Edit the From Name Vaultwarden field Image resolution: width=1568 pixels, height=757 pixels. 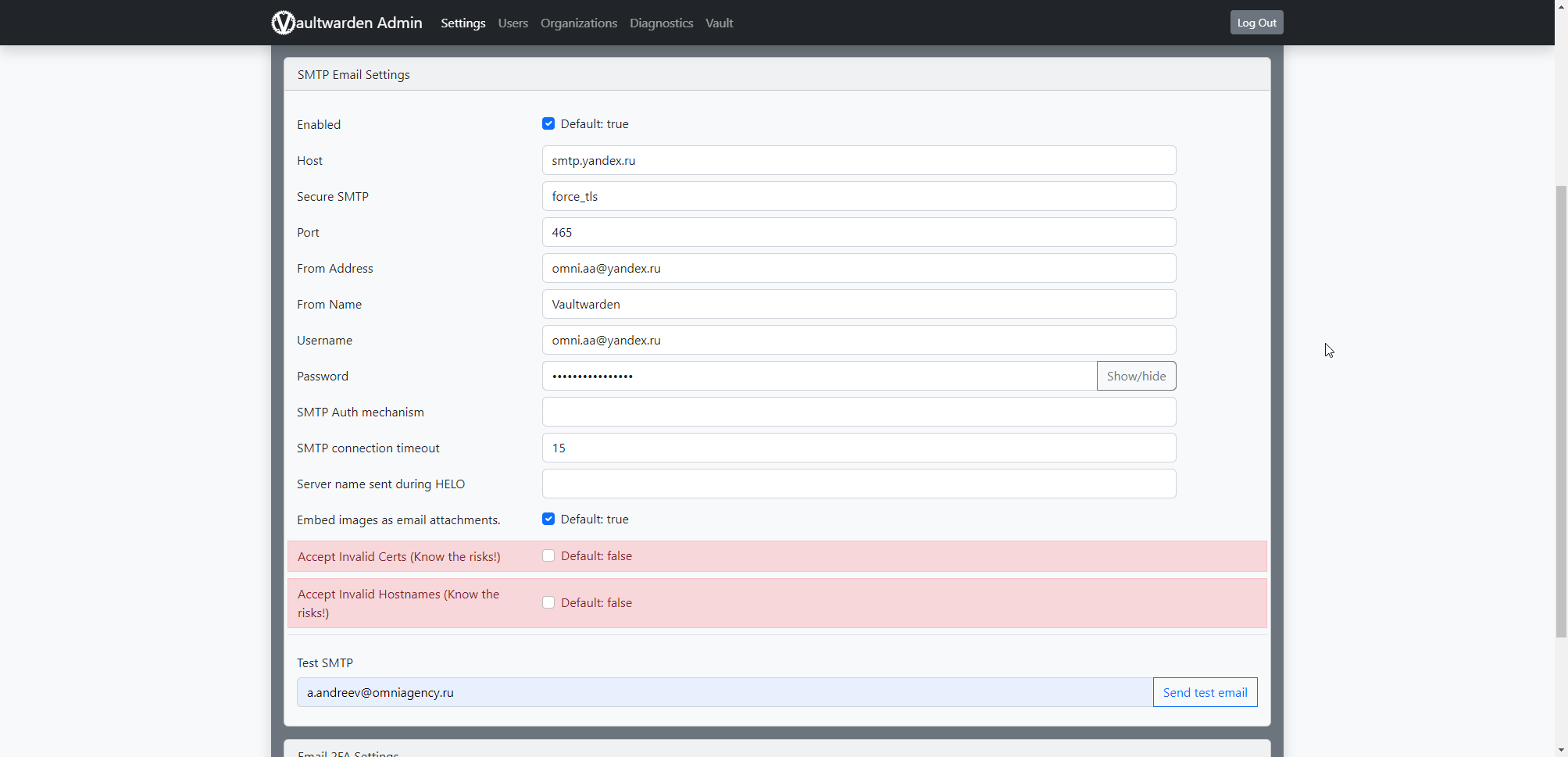point(859,304)
